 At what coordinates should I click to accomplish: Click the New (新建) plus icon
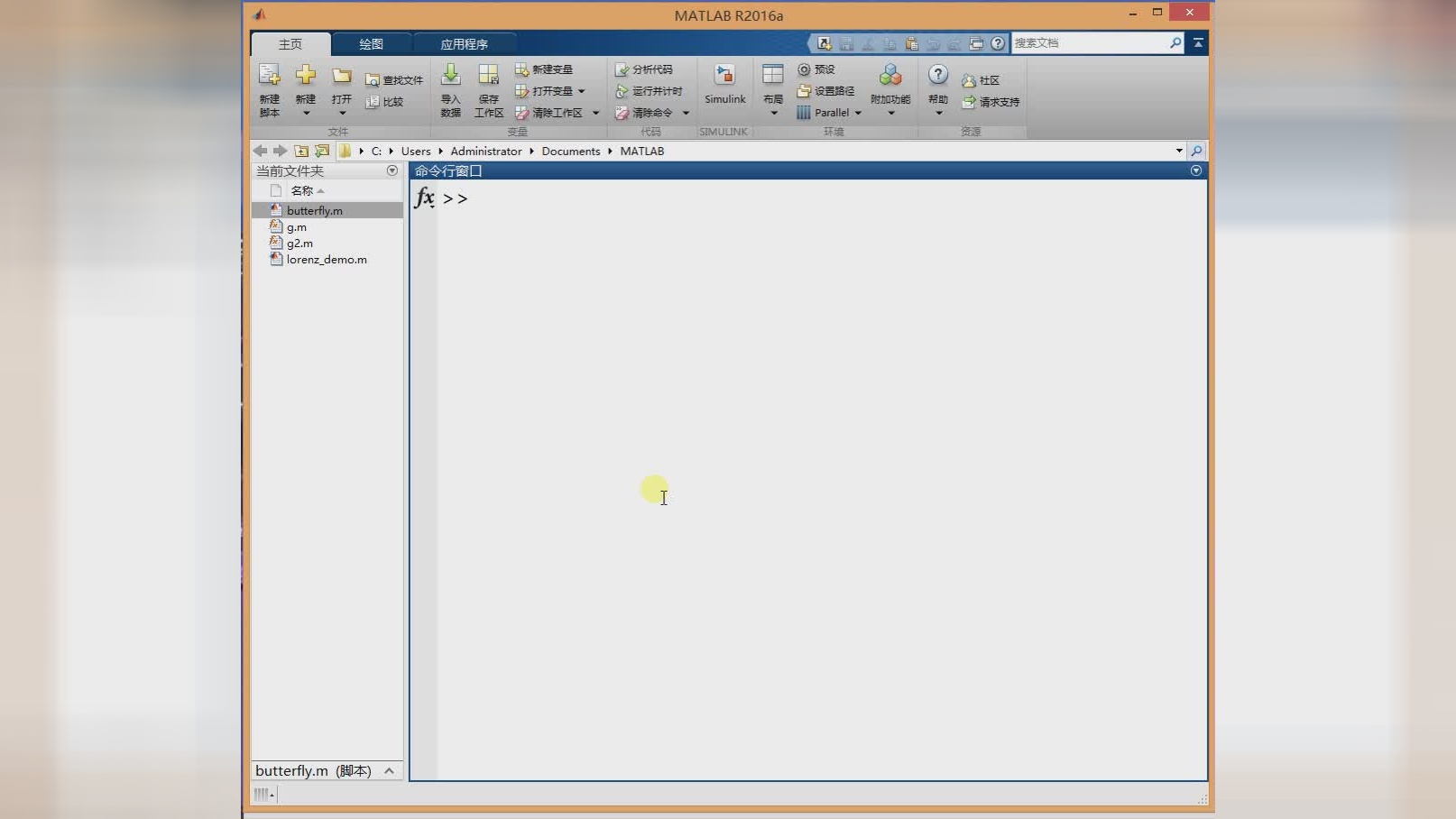coord(306,75)
